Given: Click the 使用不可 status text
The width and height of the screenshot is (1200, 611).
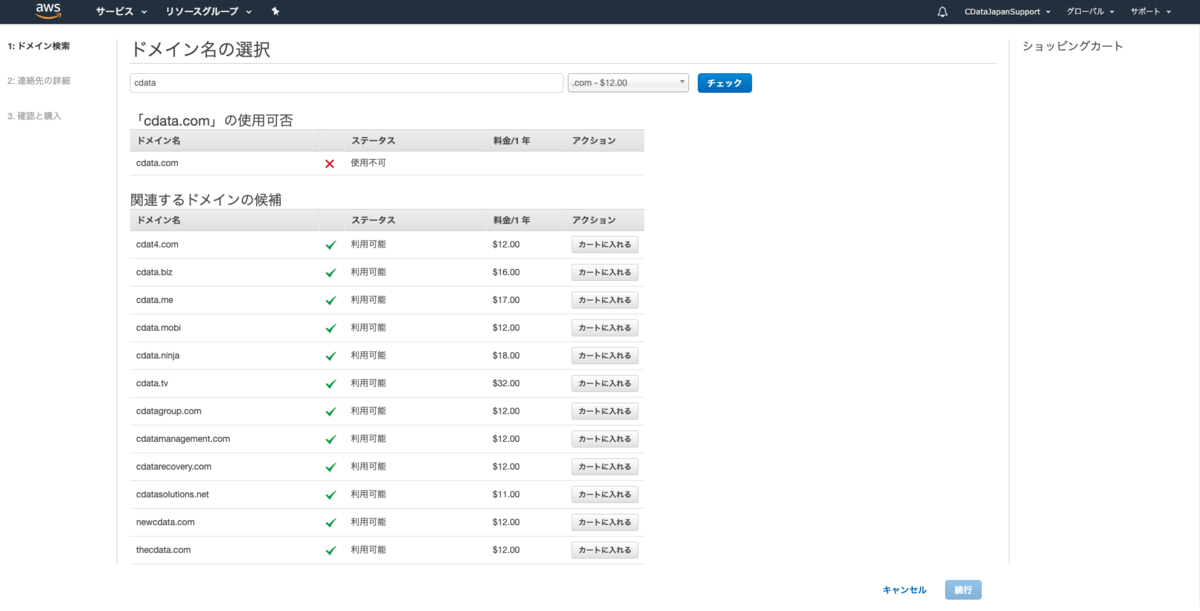Looking at the screenshot, I should (x=368, y=163).
